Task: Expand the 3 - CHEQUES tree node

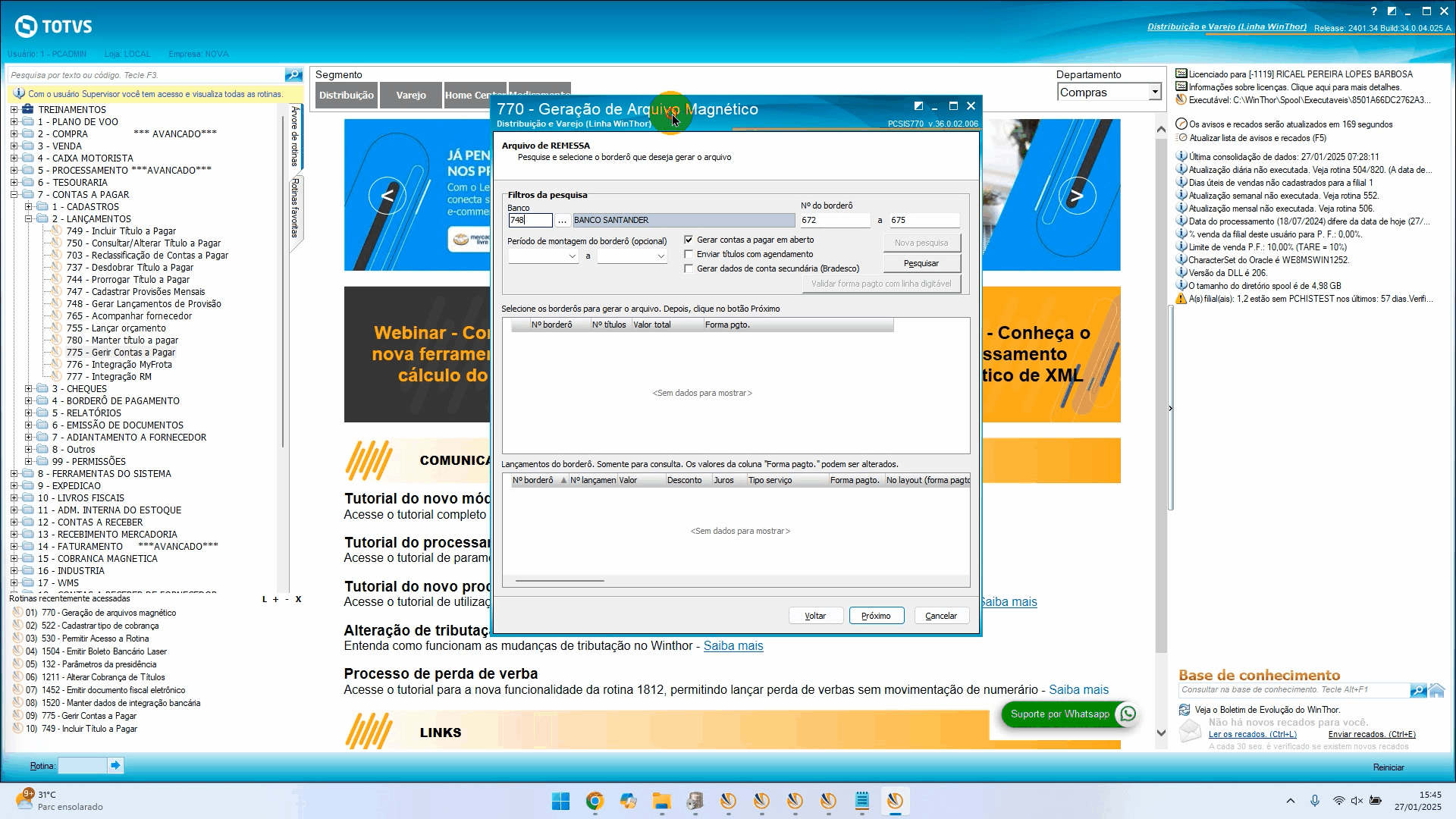Action: (x=28, y=389)
